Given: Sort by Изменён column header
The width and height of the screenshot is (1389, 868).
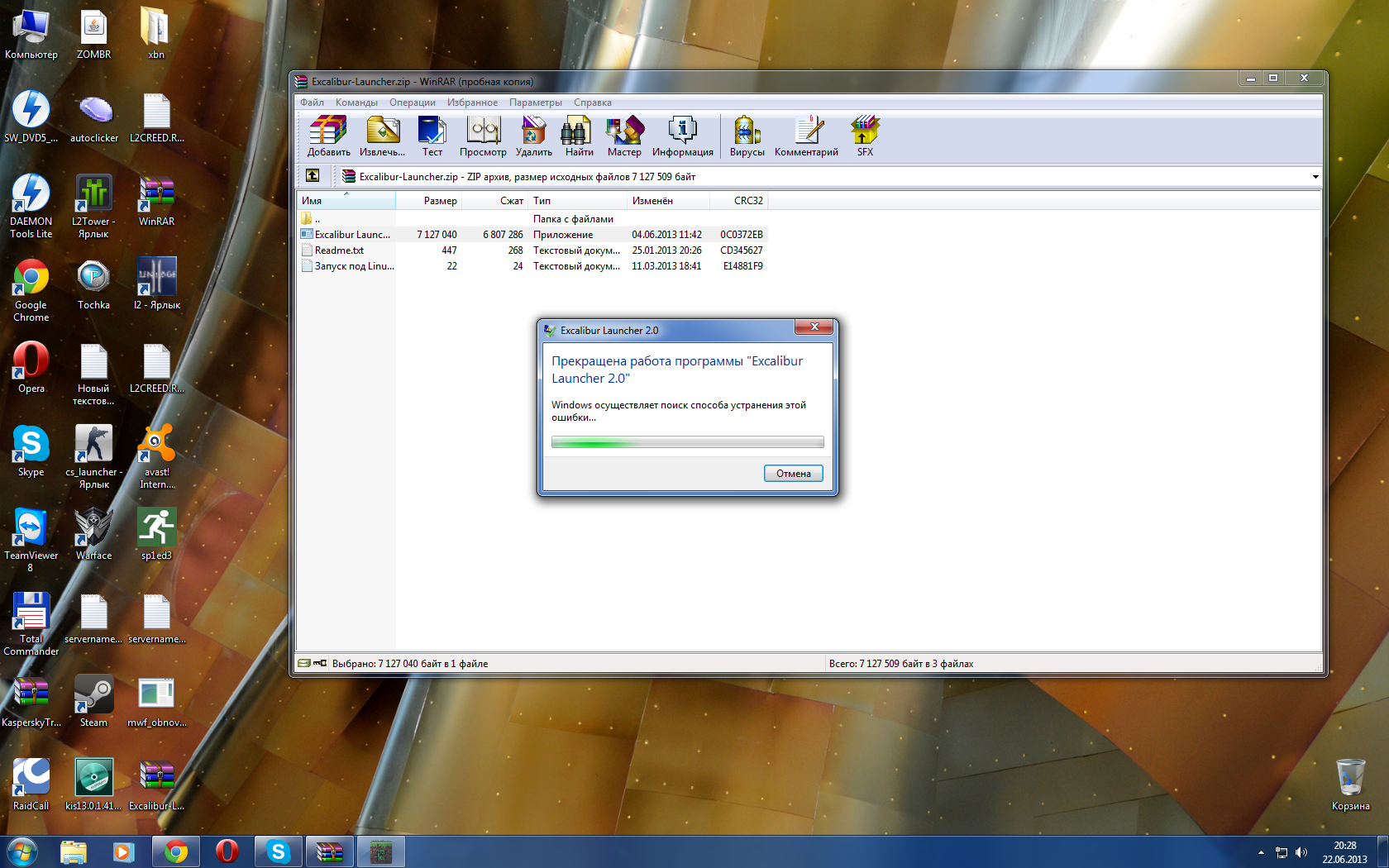Looking at the screenshot, I should (668, 201).
